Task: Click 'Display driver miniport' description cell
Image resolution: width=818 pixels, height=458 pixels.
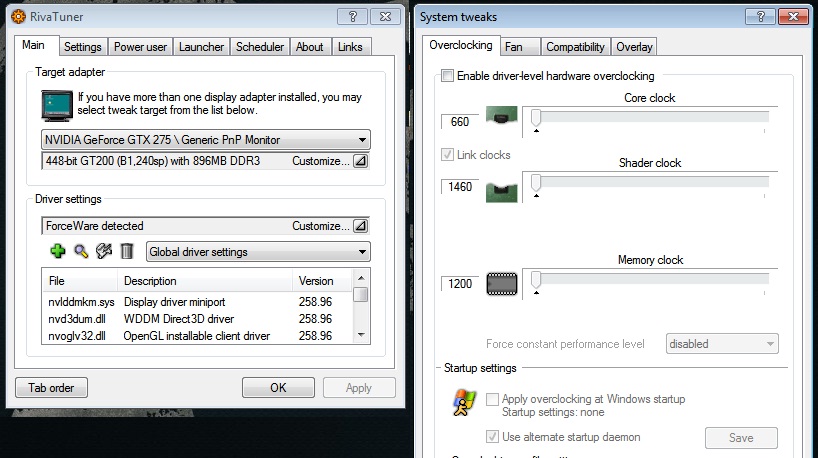Action: click(x=174, y=302)
